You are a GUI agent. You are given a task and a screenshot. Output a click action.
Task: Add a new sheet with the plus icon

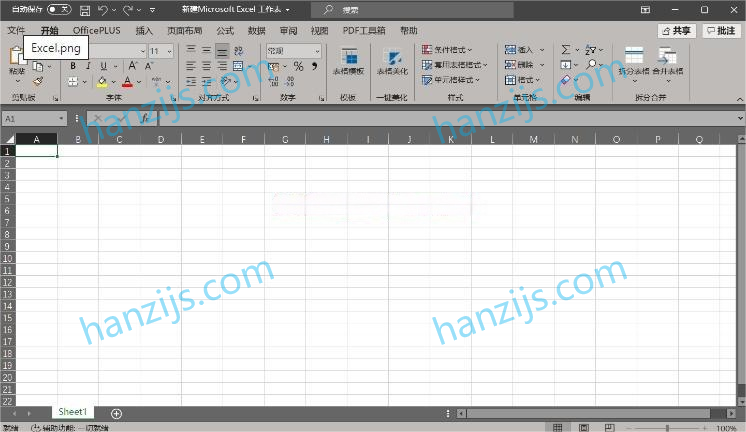(116, 413)
